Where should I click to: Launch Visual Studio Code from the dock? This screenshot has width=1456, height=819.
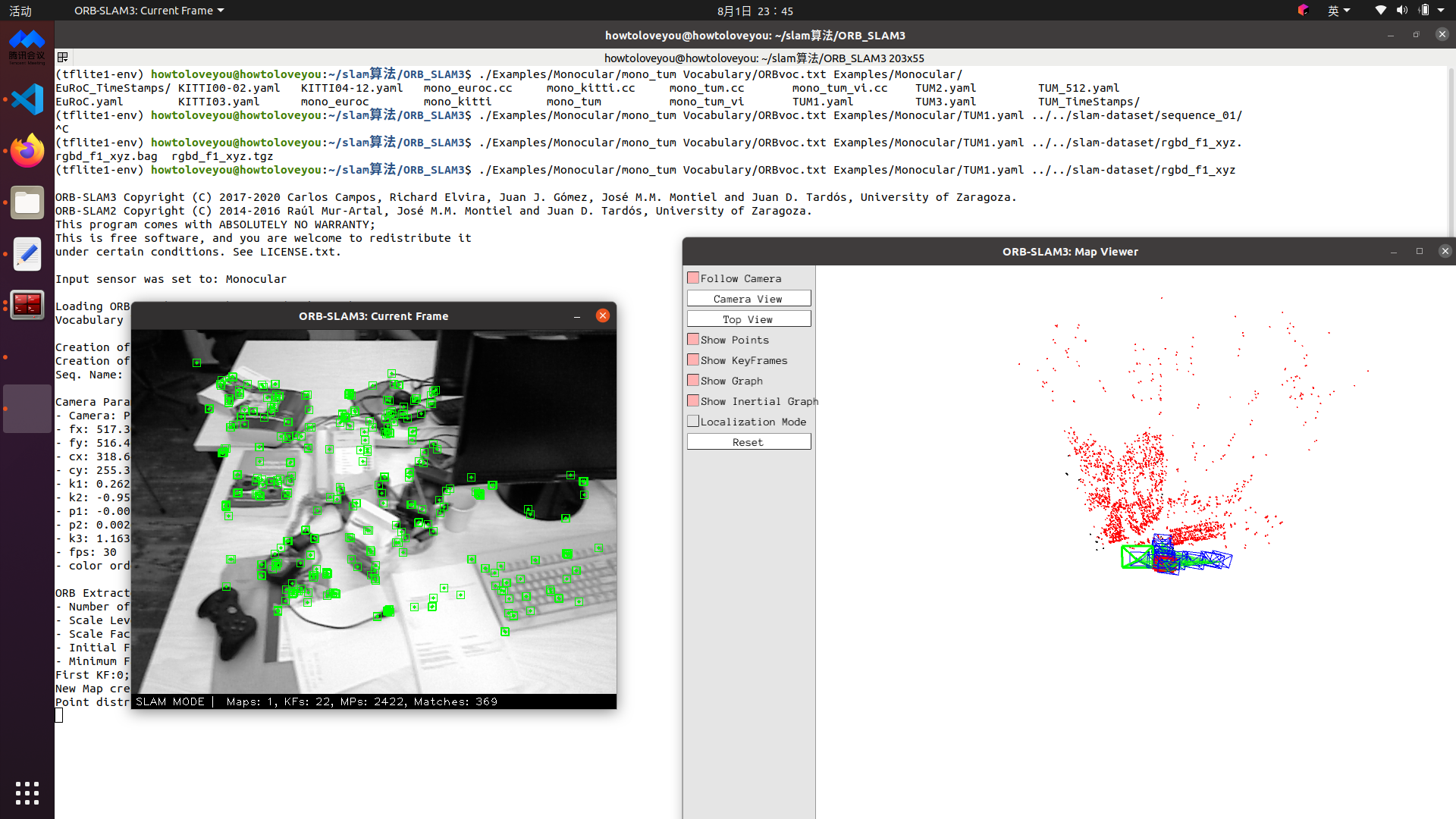click(x=27, y=99)
